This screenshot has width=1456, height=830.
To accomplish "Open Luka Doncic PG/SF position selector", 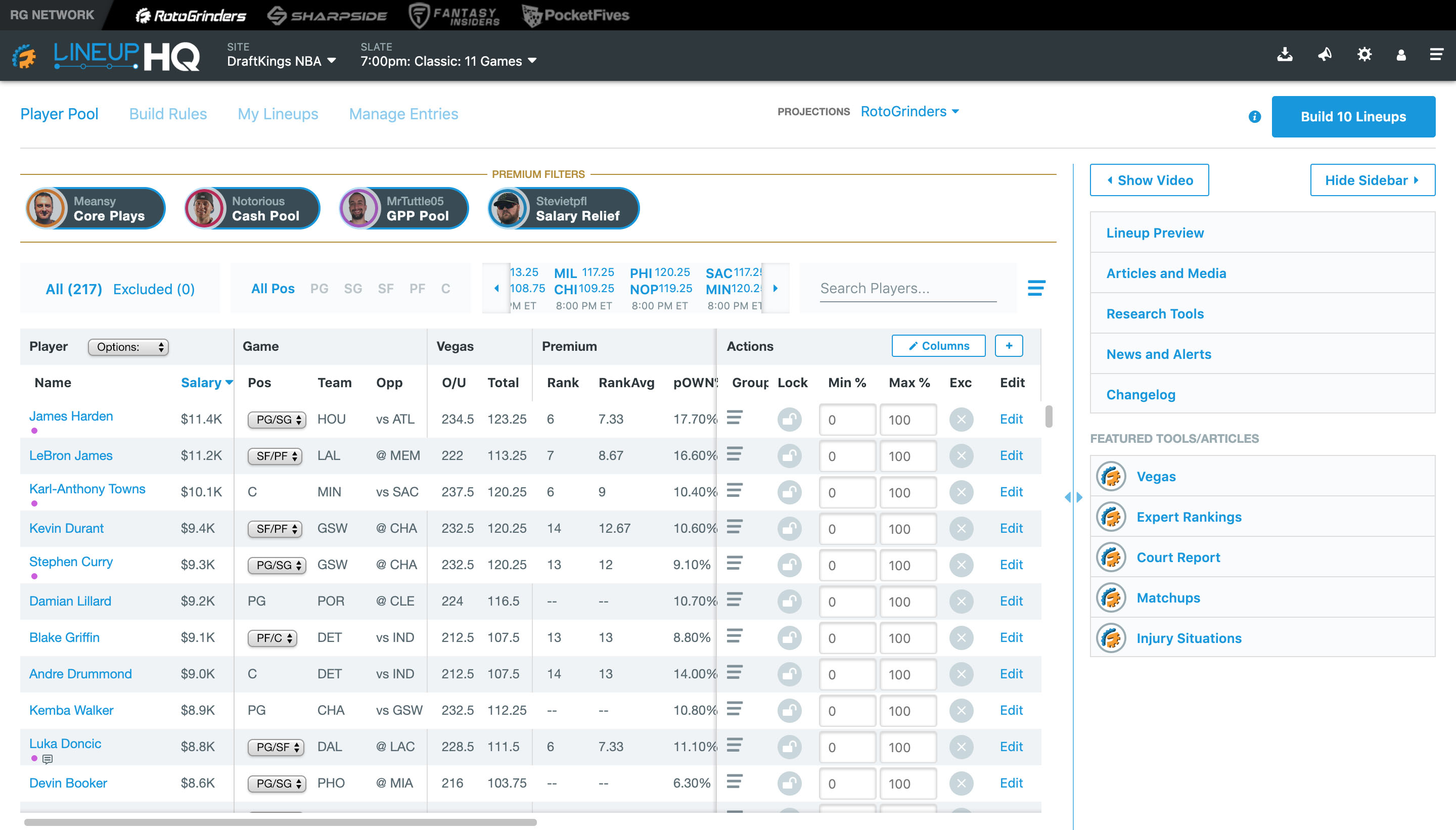I will click(276, 747).
